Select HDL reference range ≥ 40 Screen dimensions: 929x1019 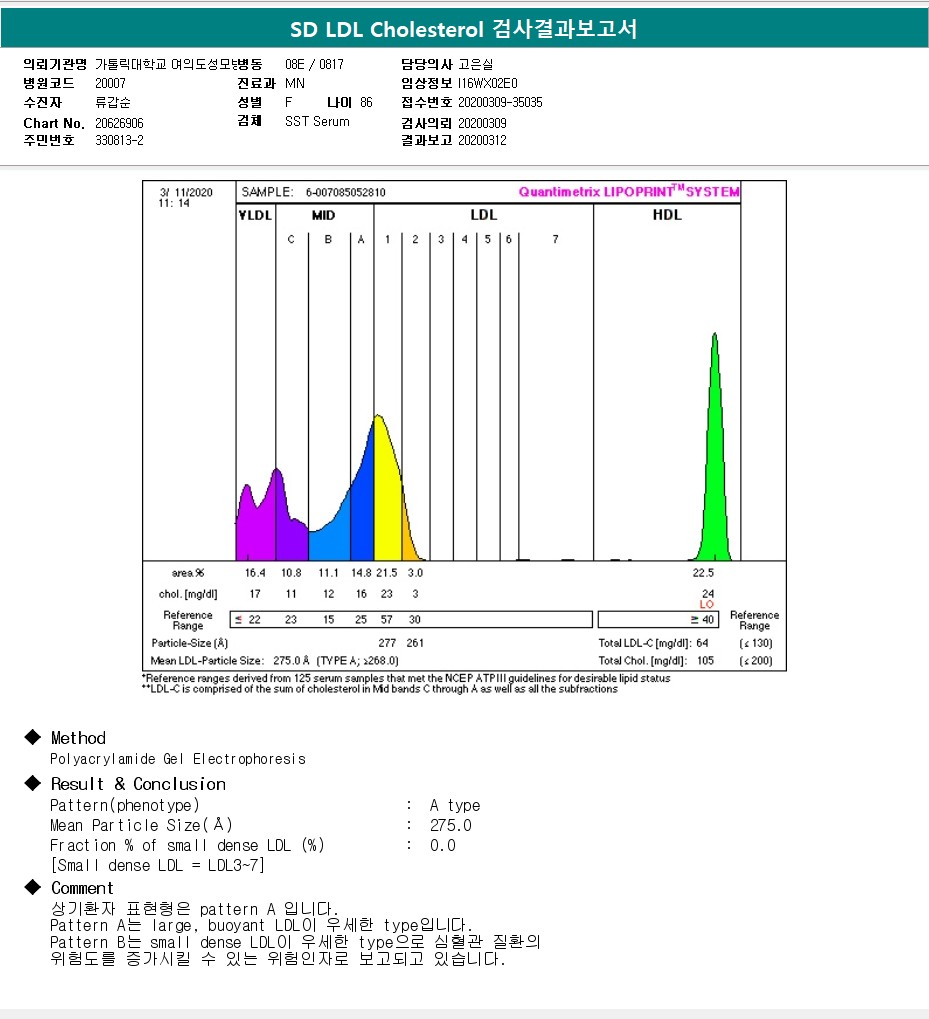[702, 620]
